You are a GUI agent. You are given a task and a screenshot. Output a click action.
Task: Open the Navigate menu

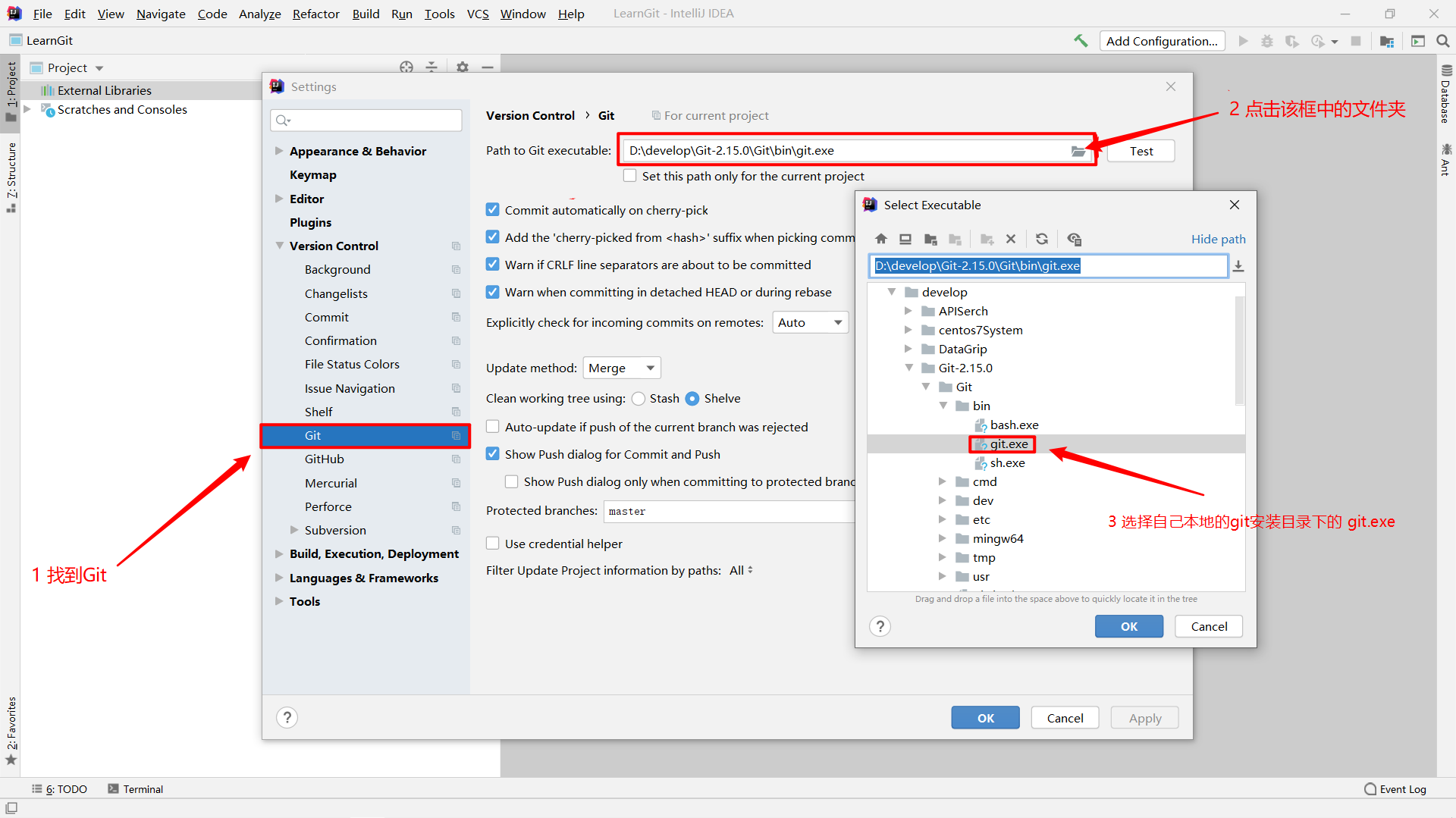[x=161, y=14]
